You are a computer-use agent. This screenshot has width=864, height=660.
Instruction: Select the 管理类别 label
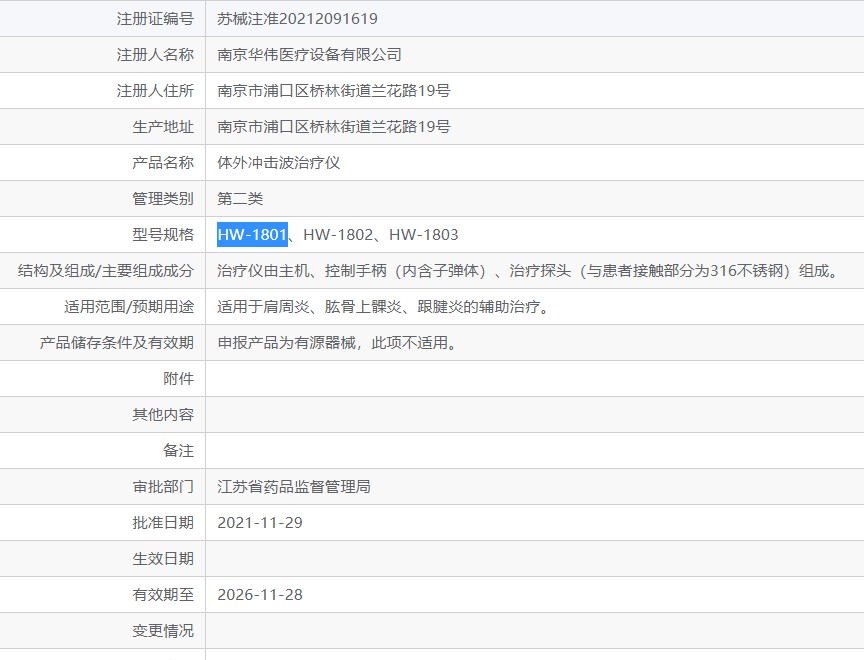[x=163, y=198]
